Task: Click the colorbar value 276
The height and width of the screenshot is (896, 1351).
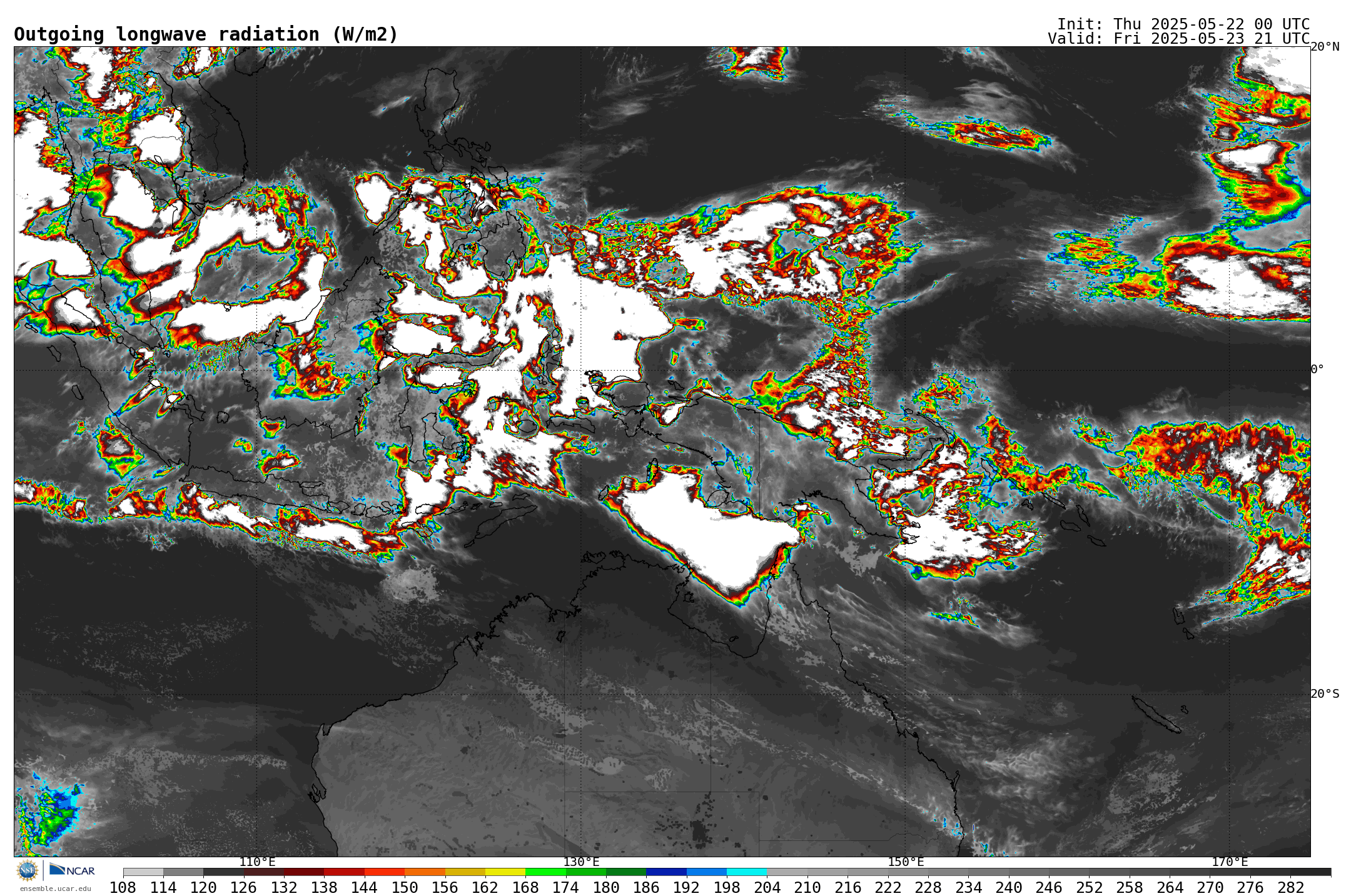Action: point(1250,888)
